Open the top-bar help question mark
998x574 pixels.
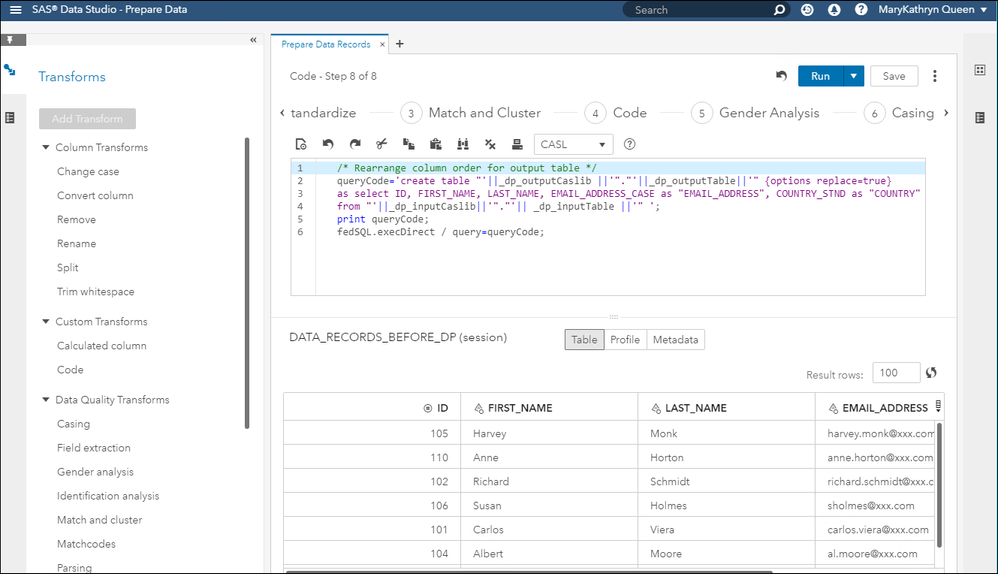click(x=861, y=10)
